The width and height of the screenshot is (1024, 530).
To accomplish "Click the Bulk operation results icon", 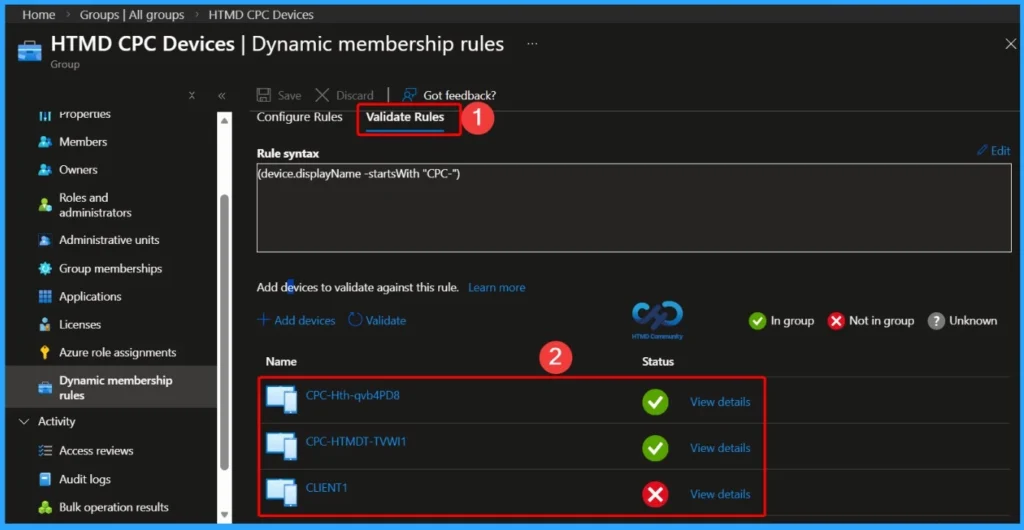I will point(45,507).
